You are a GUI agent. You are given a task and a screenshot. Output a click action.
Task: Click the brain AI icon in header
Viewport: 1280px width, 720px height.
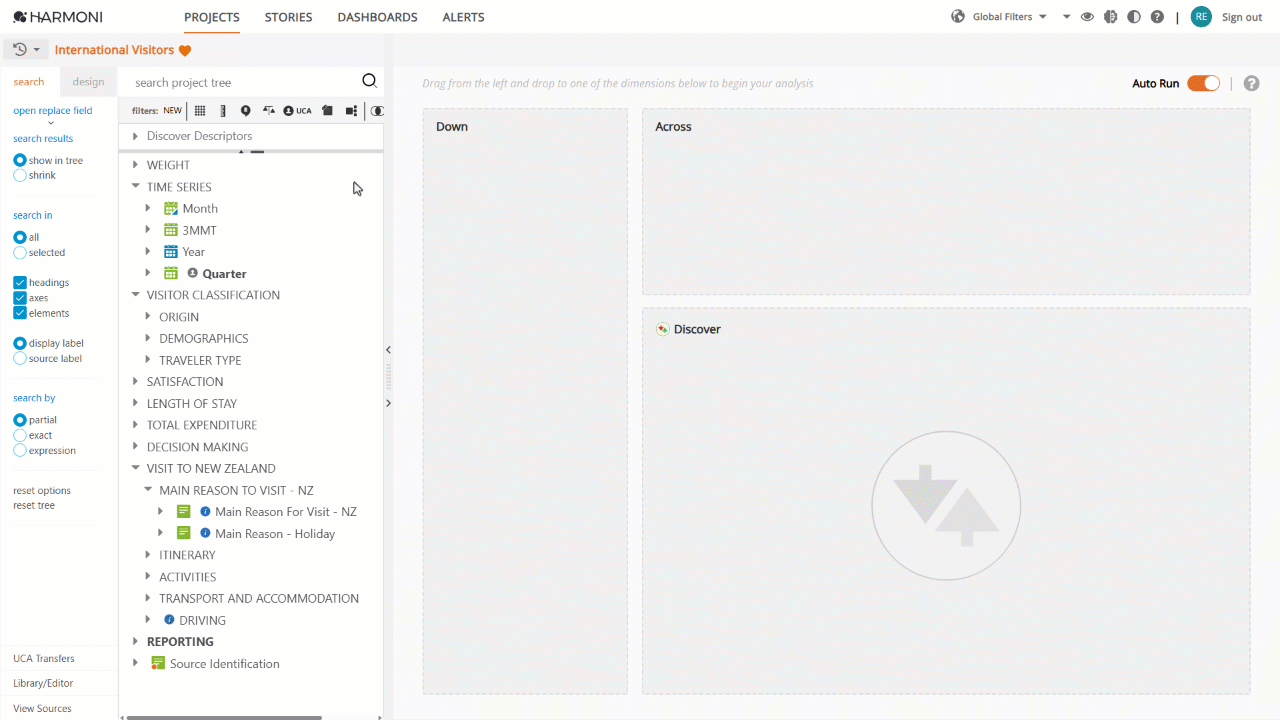pos(1110,17)
